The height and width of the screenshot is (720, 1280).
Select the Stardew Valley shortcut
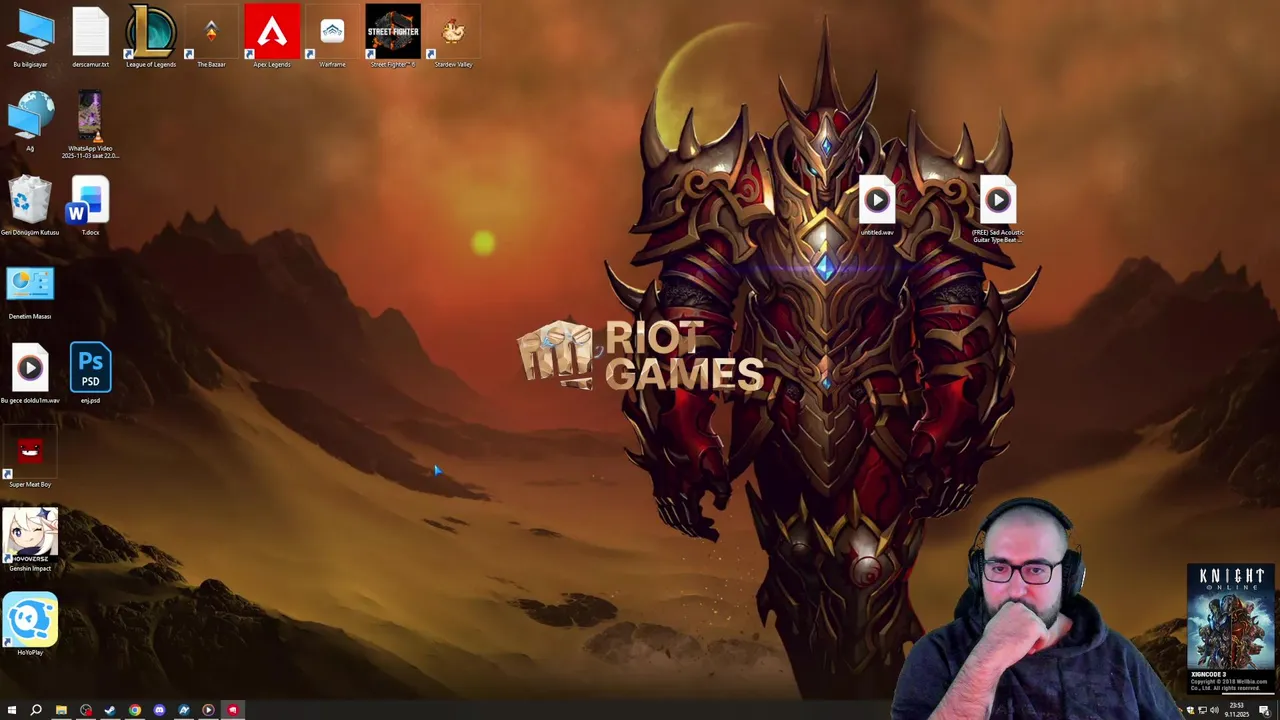tap(453, 38)
